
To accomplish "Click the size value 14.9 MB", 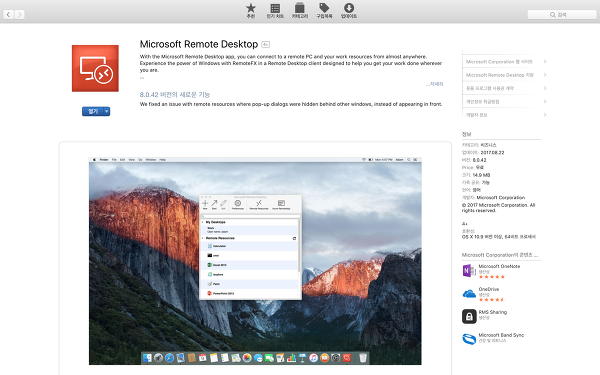I will (x=481, y=175).
